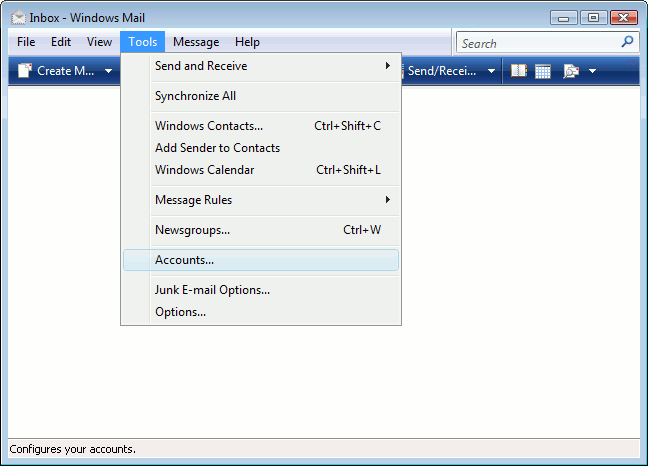
Task: Expand the Send/Receive dropdown arrow
Action: click(x=491, y=71)
